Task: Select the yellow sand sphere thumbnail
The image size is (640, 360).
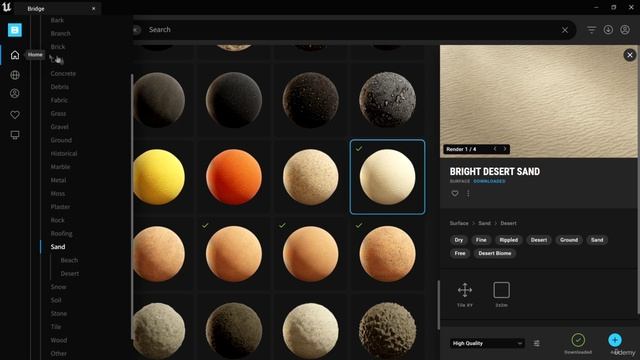Action: [x=159, y=177]
